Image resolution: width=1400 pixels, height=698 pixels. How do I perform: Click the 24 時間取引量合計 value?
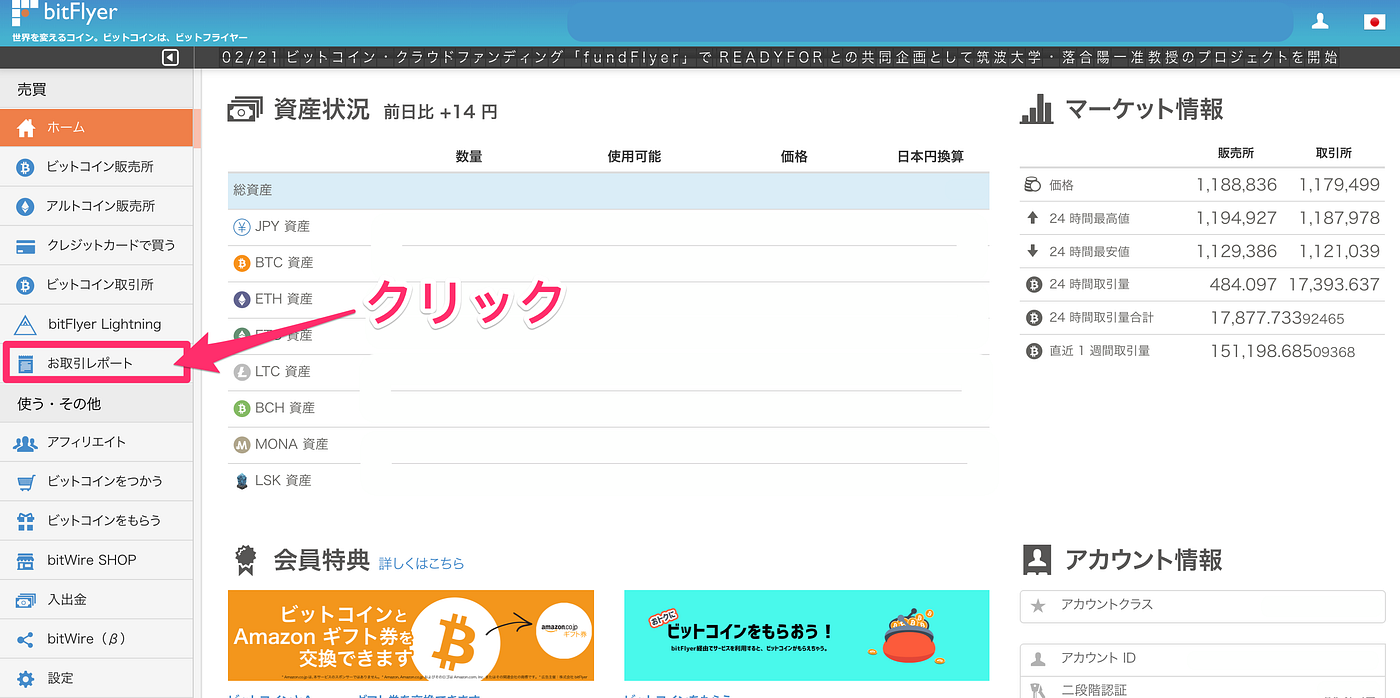coord(1277,318)
